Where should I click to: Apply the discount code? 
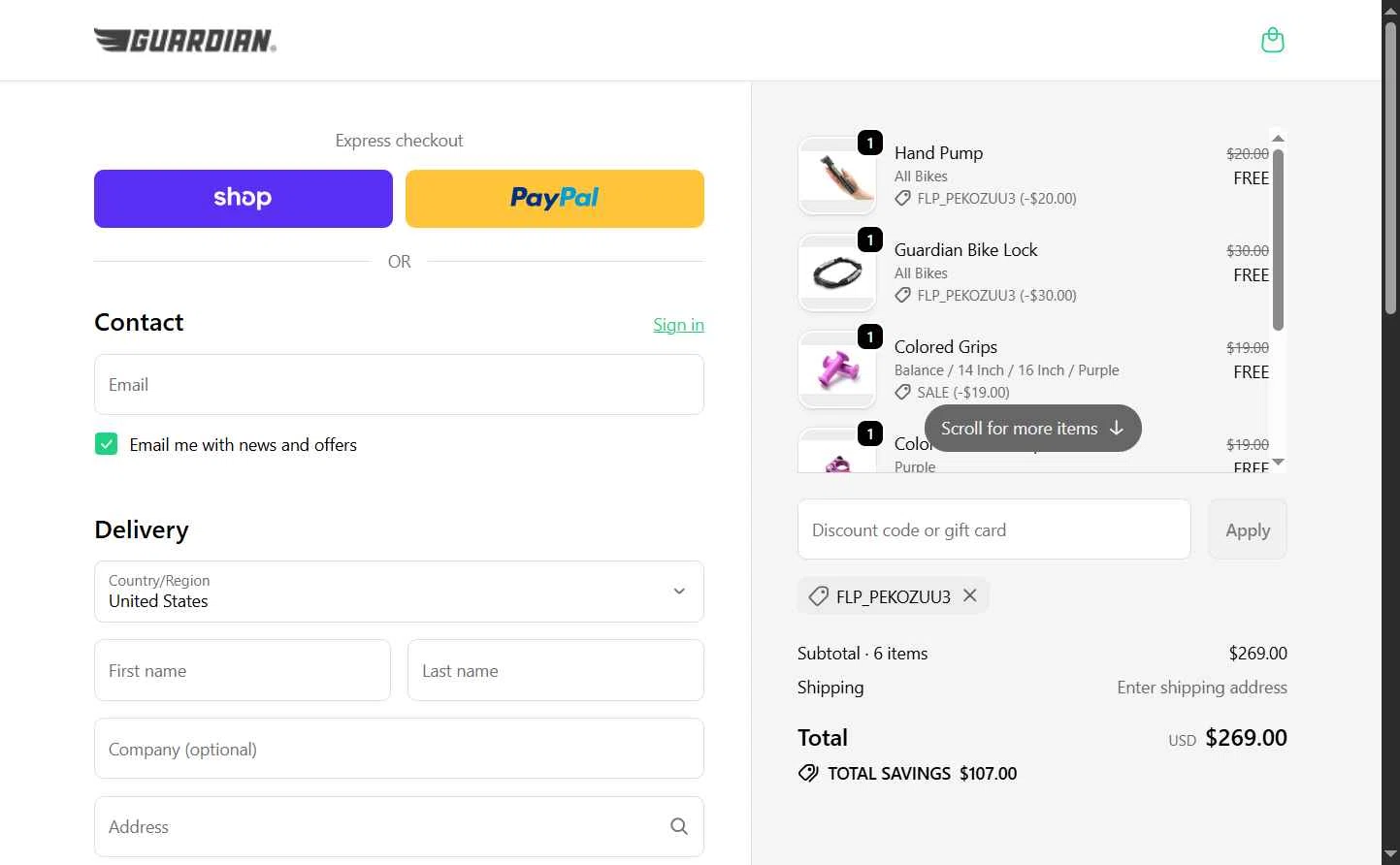coord(1247,529)
